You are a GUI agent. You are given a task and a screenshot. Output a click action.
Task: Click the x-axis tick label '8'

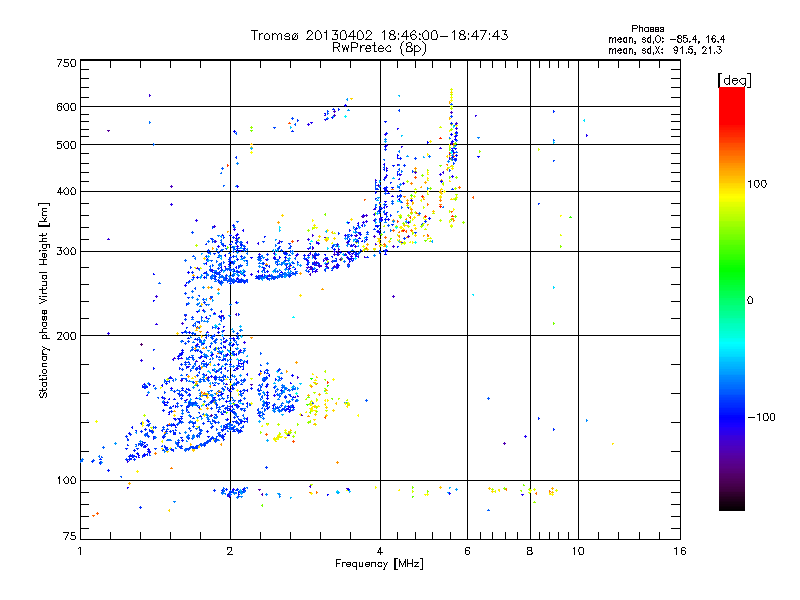tap(530, 551)
